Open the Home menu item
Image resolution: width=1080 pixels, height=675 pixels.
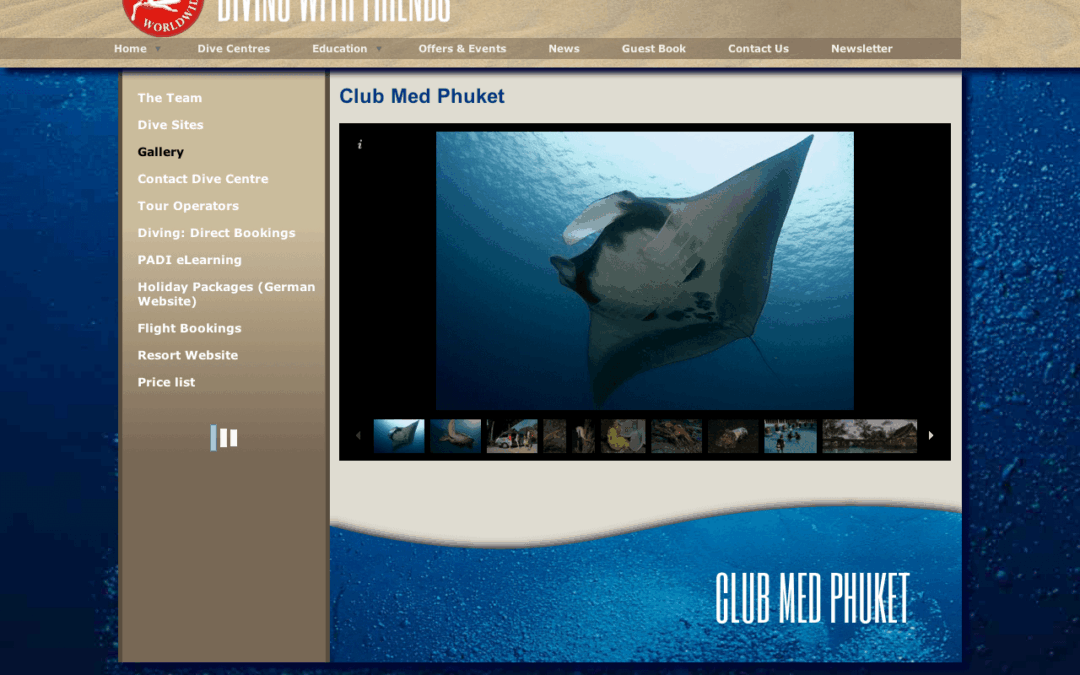(130, 49)
